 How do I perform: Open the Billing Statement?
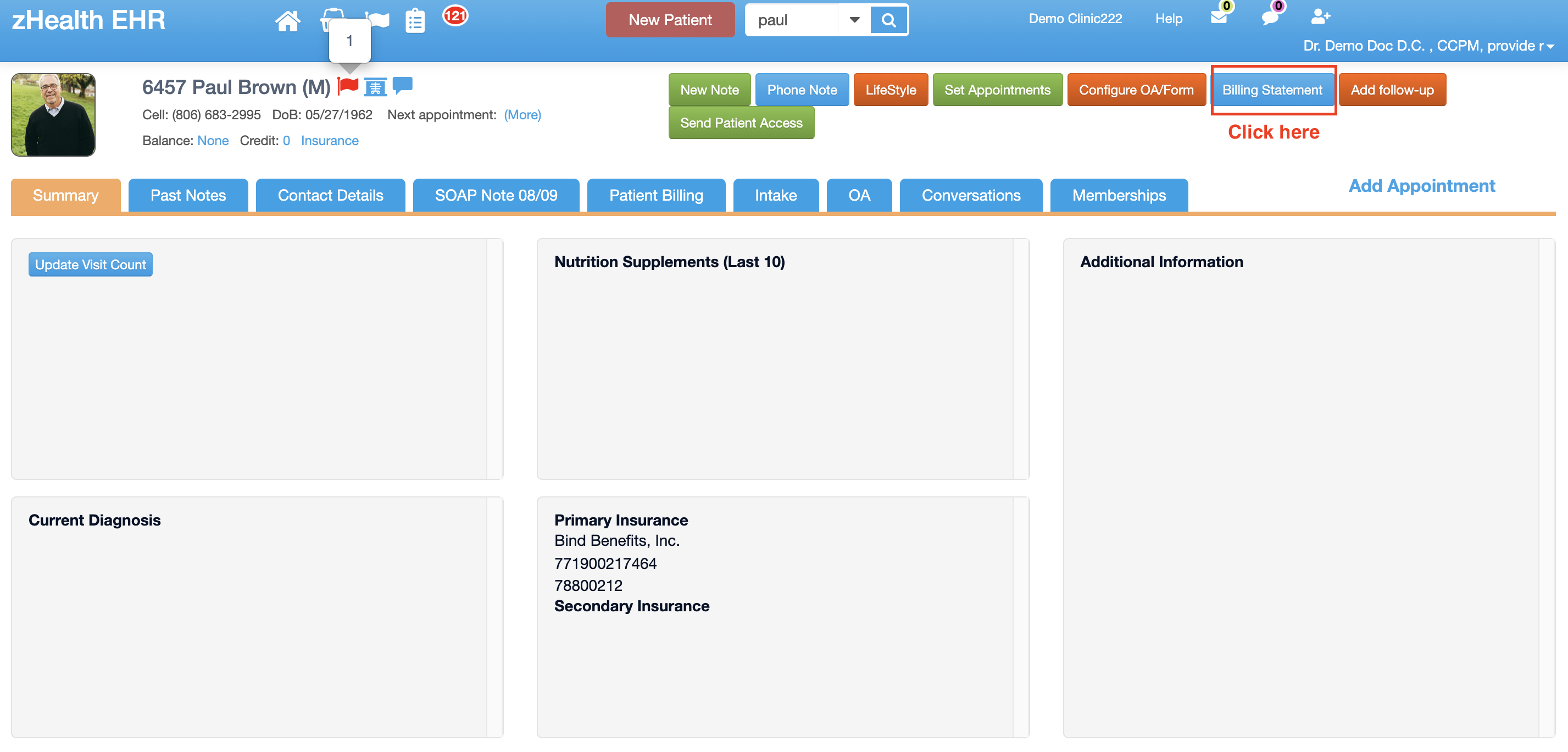(1272, 90)
